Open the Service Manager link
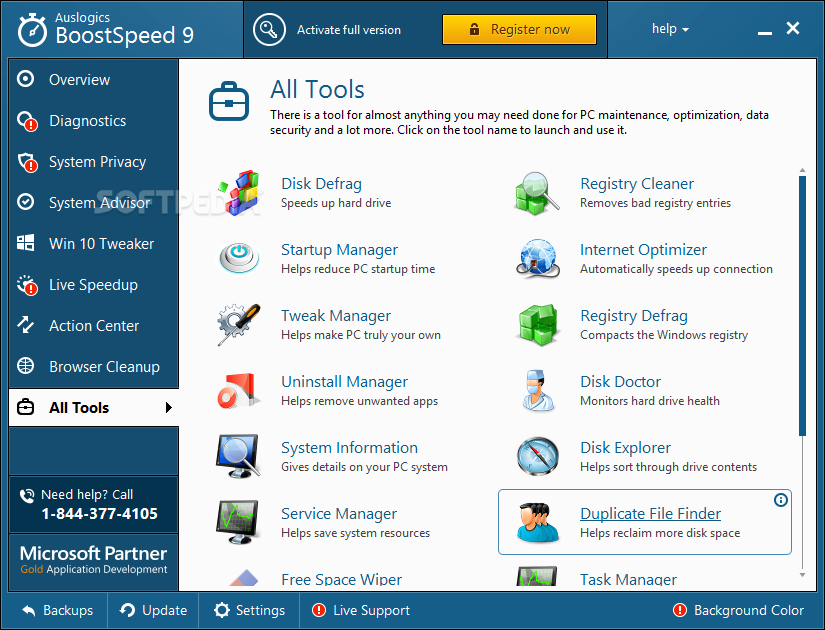Image resolution: width=825 pixels, height=630 pixels. click(x=339, y=514)
